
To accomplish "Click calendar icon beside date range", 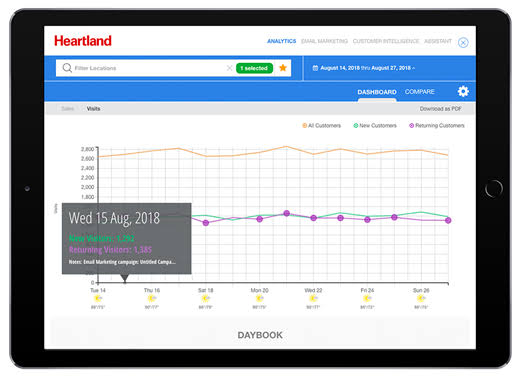I will point(315,68).
